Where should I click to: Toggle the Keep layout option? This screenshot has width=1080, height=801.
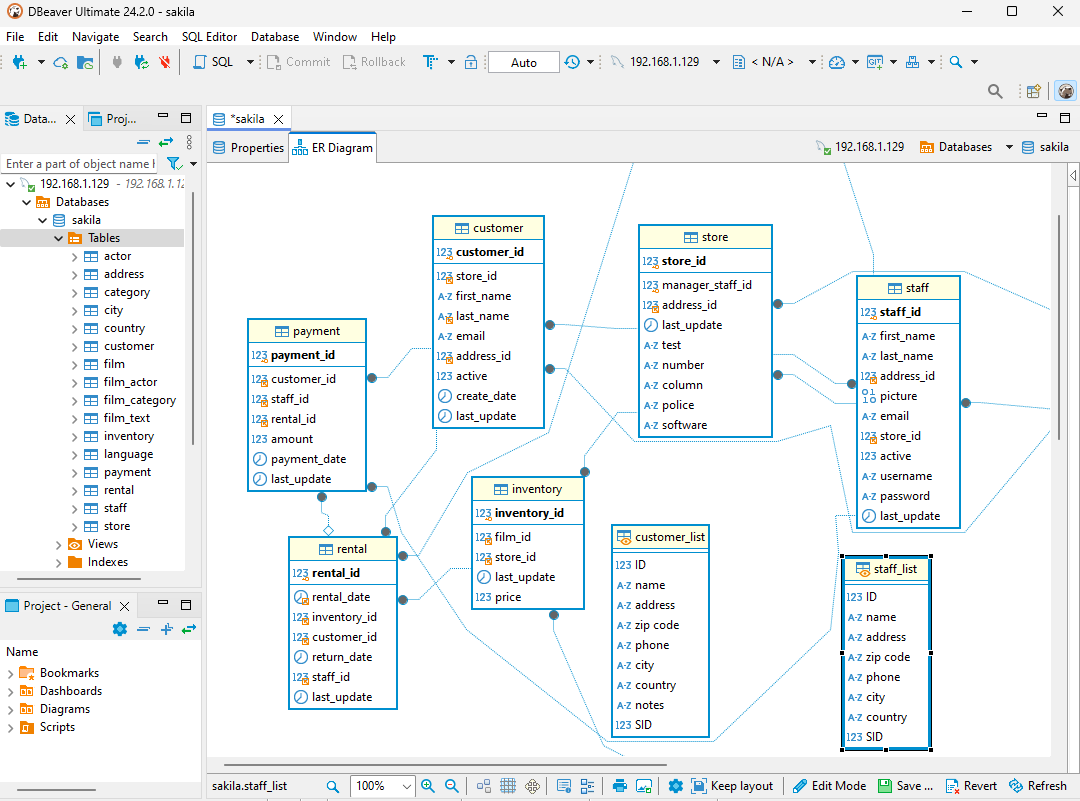(x=733, y=786)
